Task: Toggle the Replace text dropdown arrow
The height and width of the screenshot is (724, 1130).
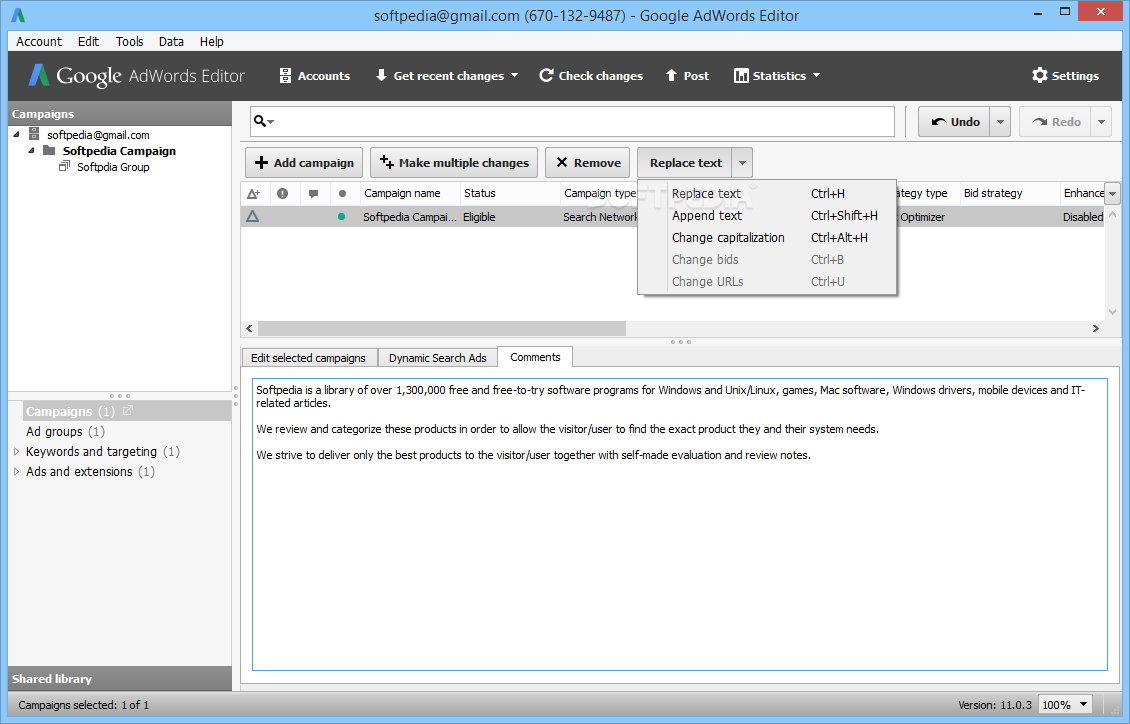Action: point(742,163)
